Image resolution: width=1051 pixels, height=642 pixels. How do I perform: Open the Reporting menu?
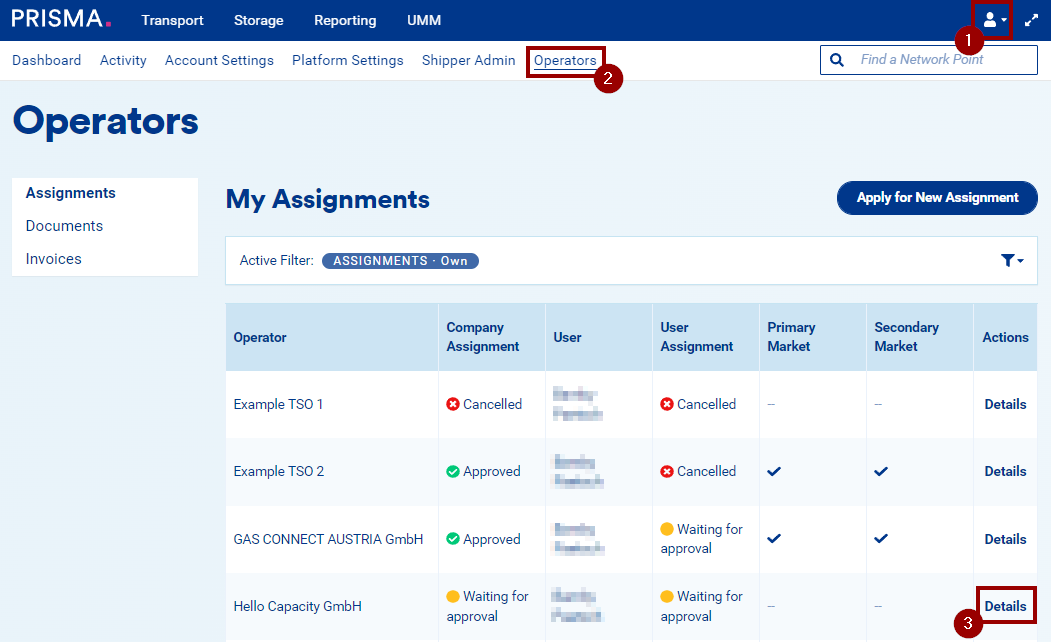(345, 20)
